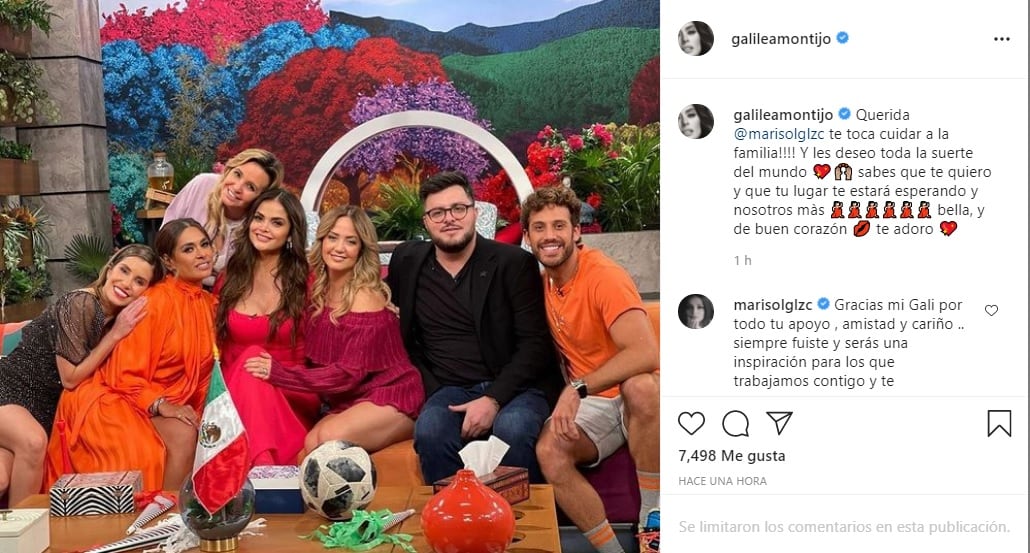Click the HACE UNA HORA timestamp
The width and height of the screenshot is (1030, 553).
point(723,481)
